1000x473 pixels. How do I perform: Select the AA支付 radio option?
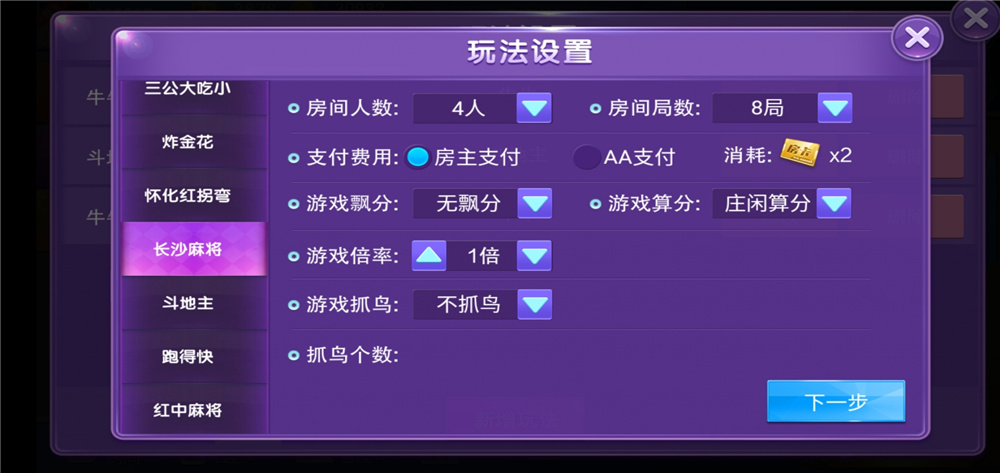(588, 157)
